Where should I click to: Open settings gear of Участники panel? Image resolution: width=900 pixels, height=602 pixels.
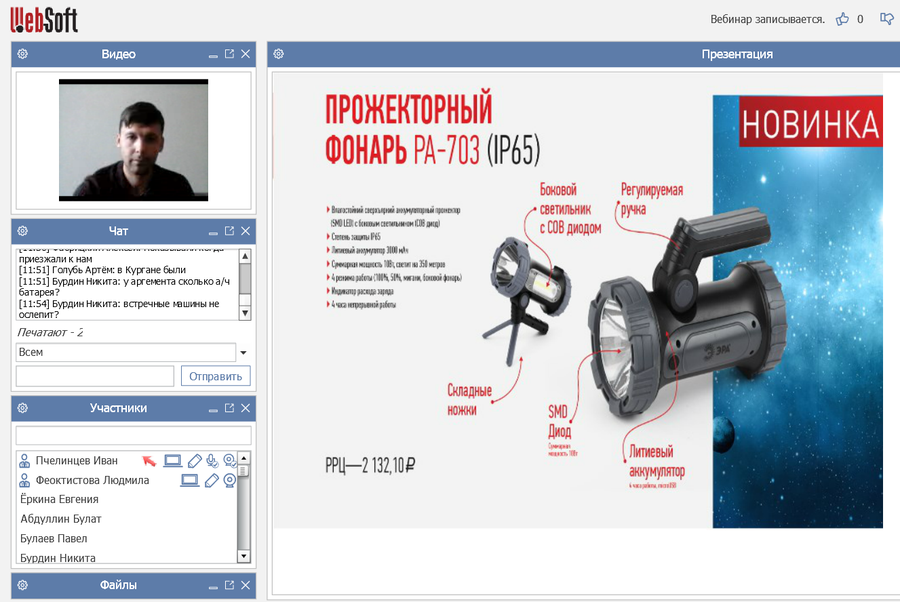coord(22,408)
